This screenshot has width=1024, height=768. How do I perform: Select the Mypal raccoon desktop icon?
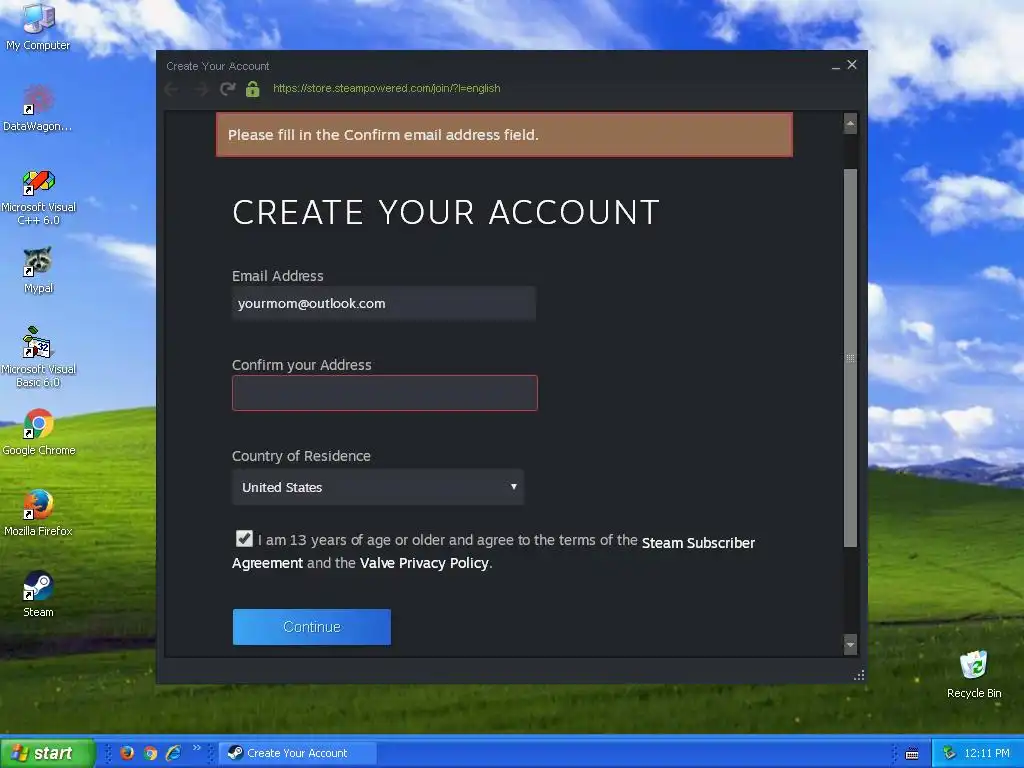(38, 270)
